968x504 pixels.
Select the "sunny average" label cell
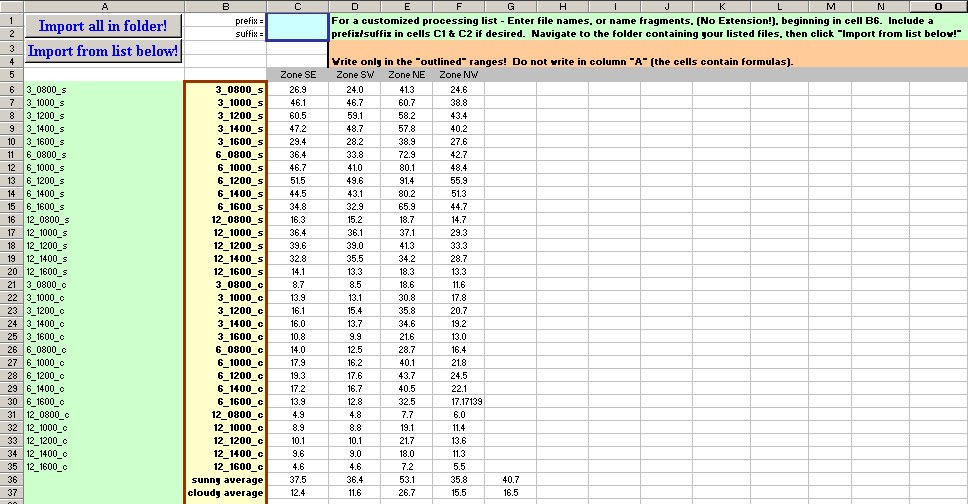[x=226, y=480]
